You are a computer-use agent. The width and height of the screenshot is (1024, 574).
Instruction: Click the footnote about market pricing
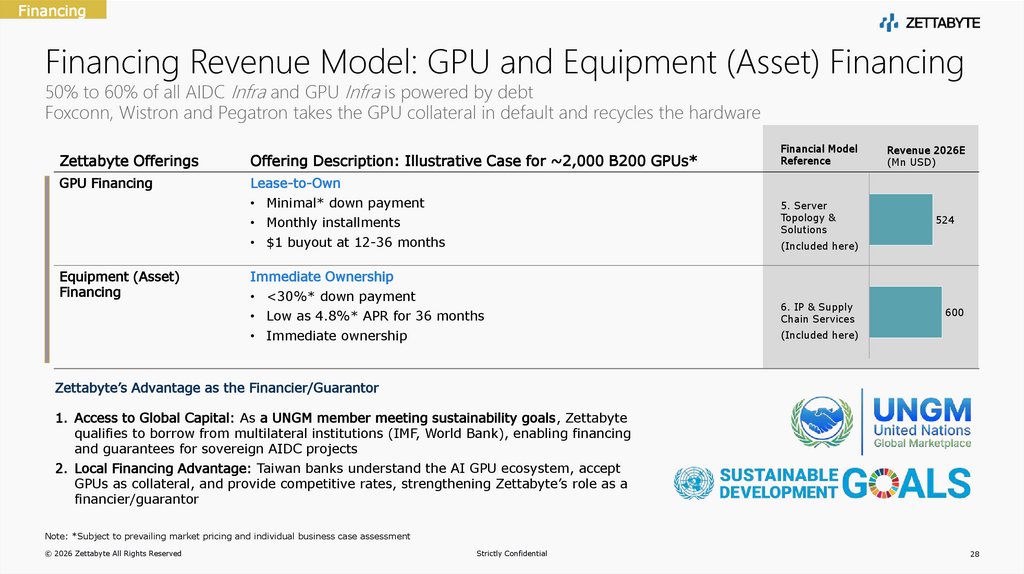pos(227,536)
